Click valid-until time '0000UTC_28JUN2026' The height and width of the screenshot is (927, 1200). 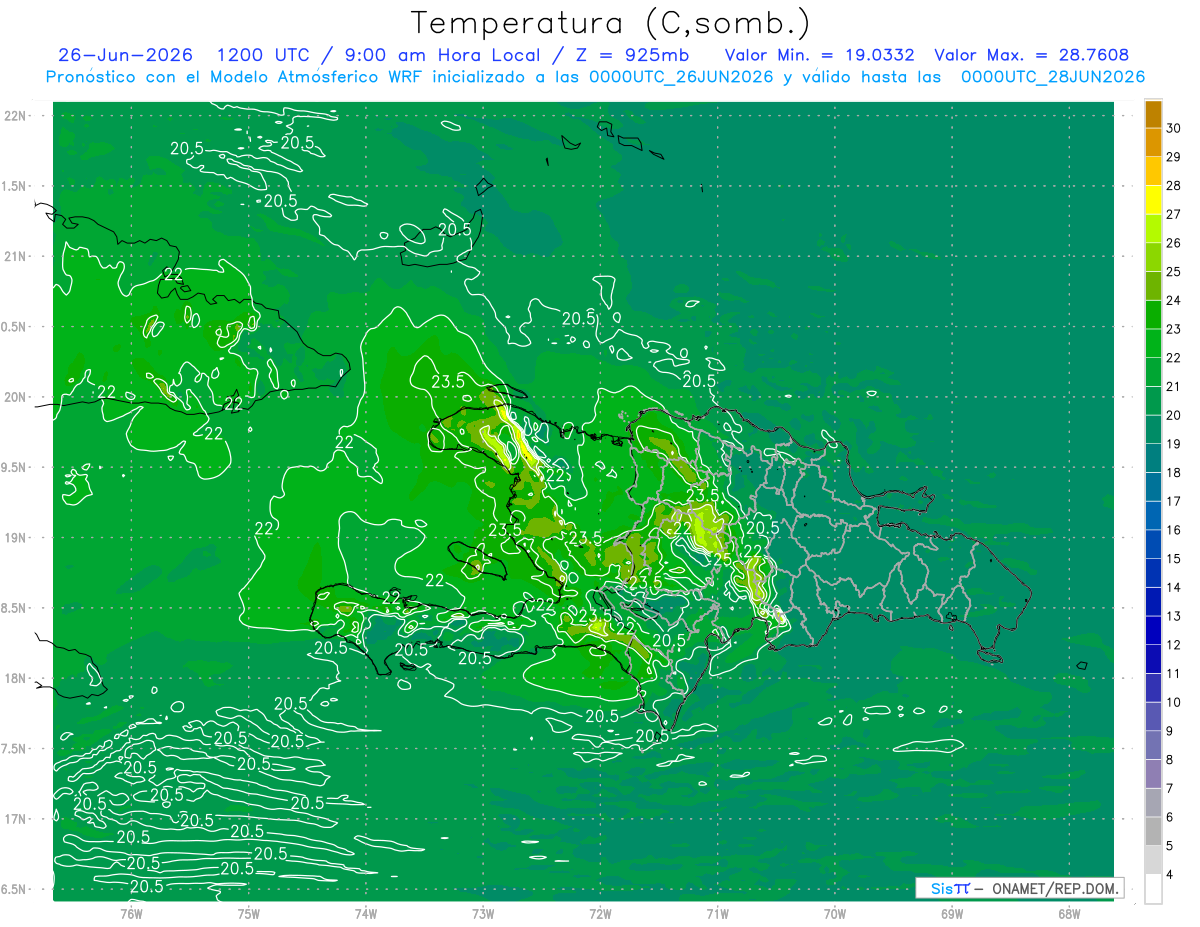pos(1052,77)
